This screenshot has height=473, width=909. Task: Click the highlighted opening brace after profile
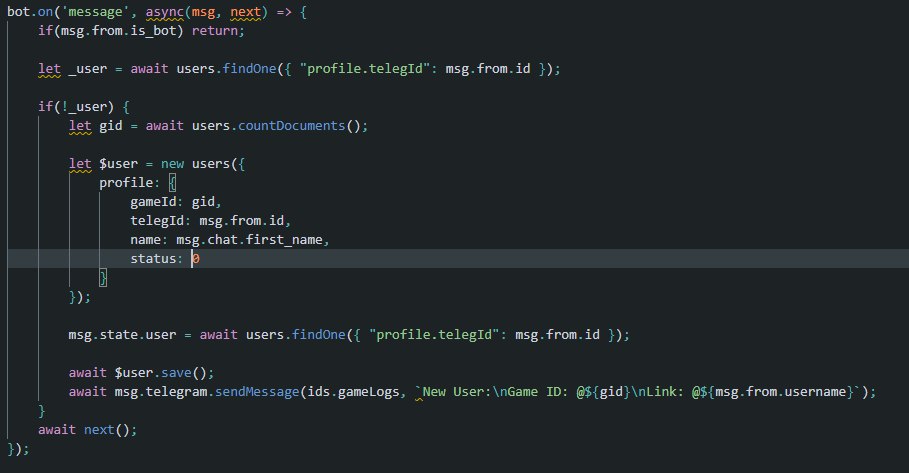click(172, 183)
